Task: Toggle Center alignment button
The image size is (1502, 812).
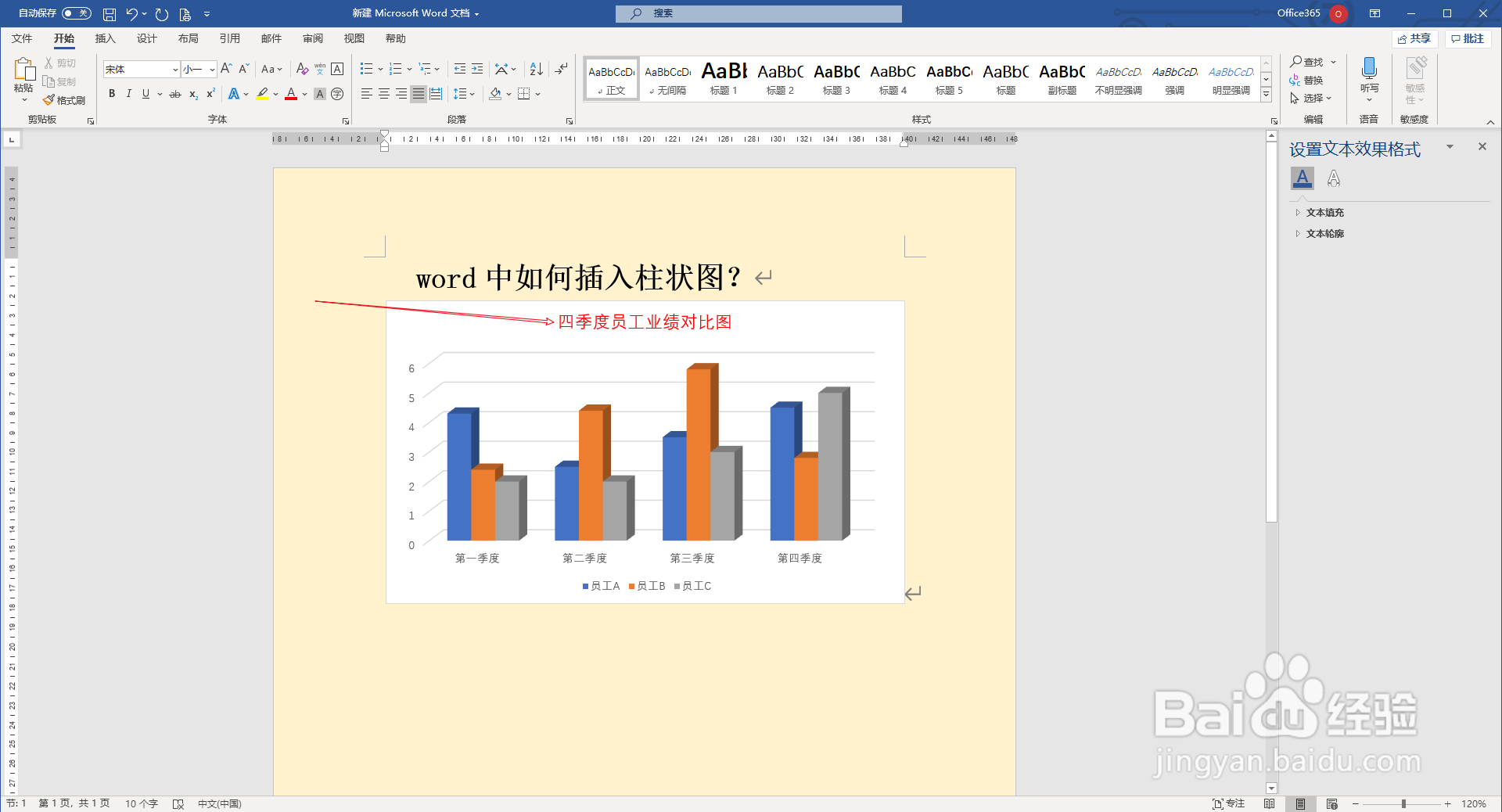Action: coord(383,94)
